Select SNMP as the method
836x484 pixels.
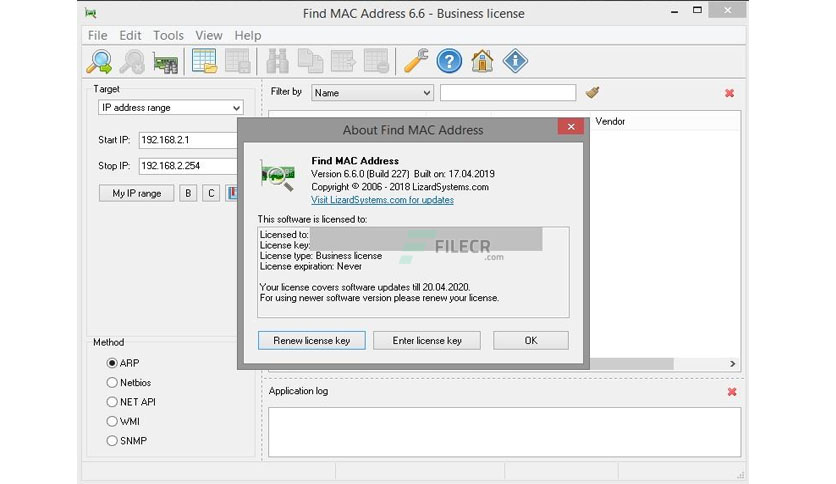pos(111,441)
